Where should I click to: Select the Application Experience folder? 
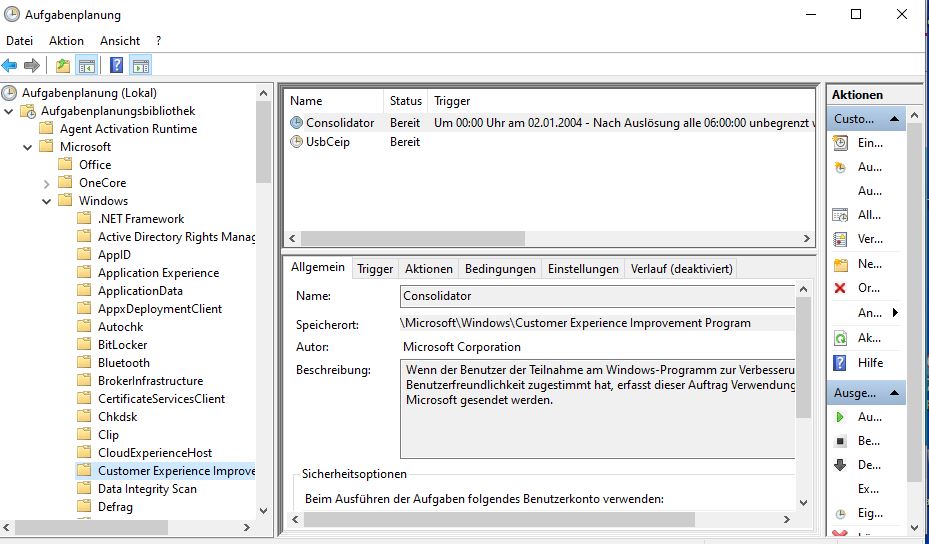pos(158,273)
